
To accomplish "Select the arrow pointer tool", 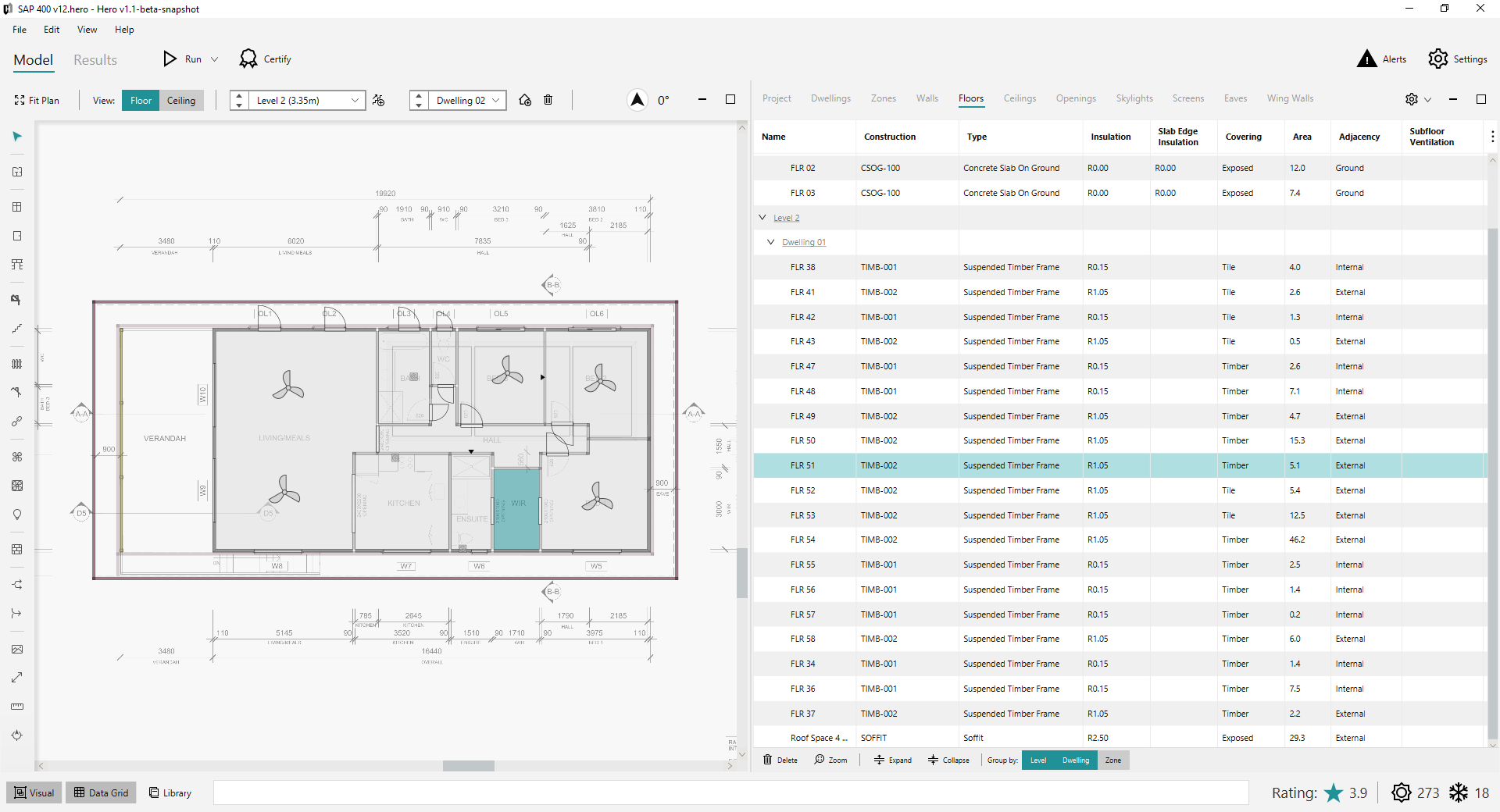I will click(x=17, y=137).
